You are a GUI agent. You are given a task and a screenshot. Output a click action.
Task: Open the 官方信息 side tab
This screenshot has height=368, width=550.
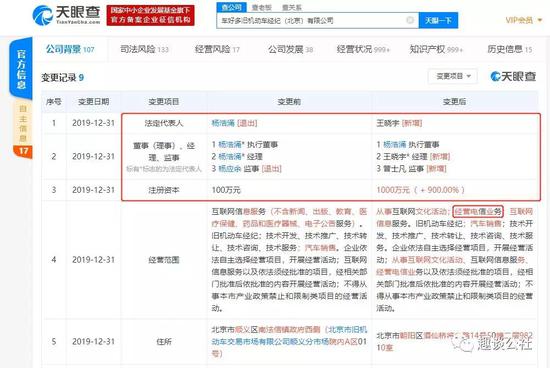pos(21,68)
